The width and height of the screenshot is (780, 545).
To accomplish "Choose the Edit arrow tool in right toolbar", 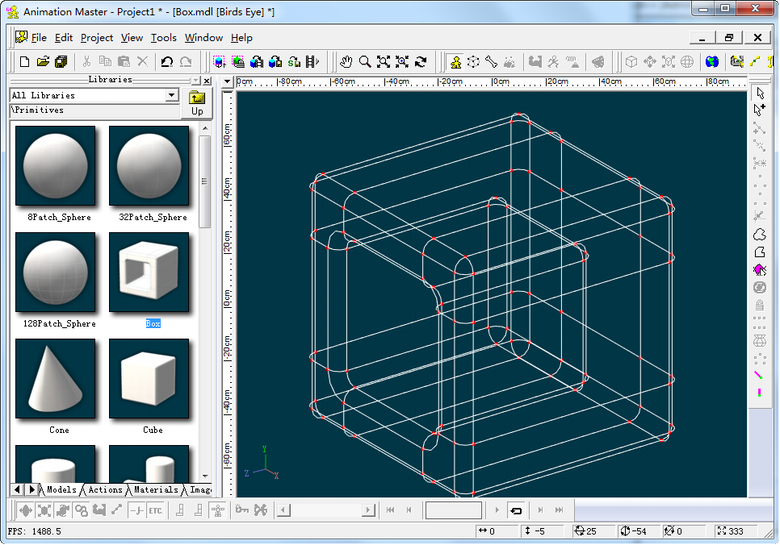I will pyautogui.click(x=760, y=93).
